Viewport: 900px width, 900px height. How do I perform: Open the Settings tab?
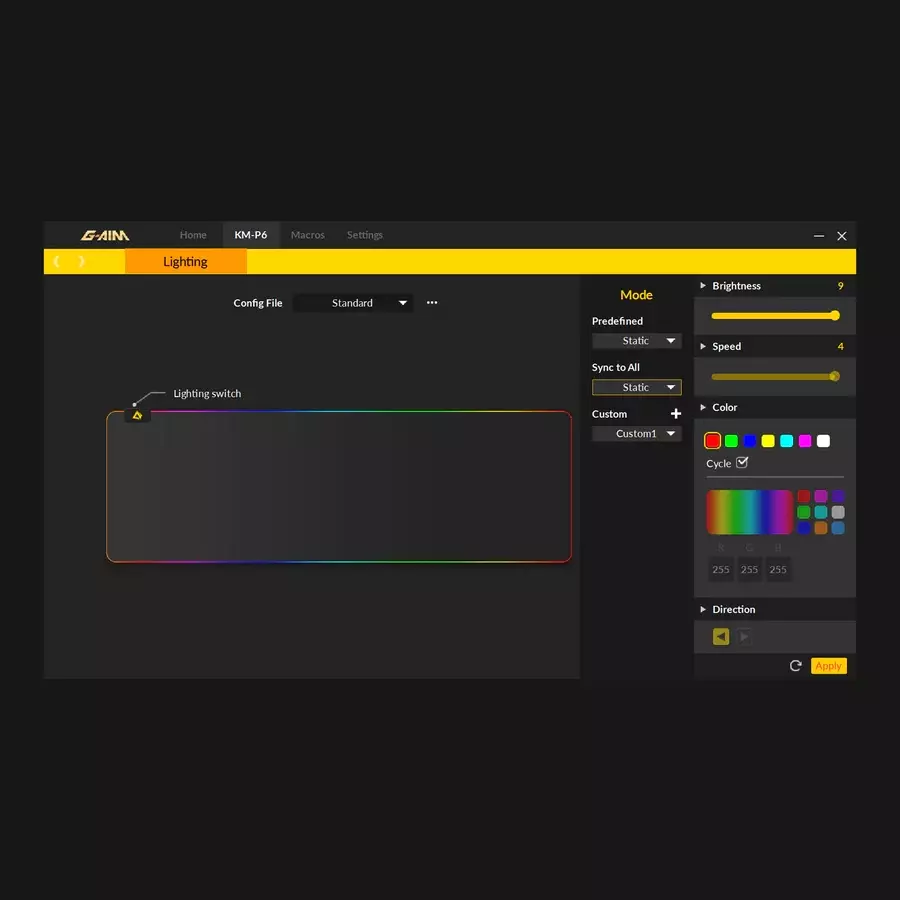point(365,235)
